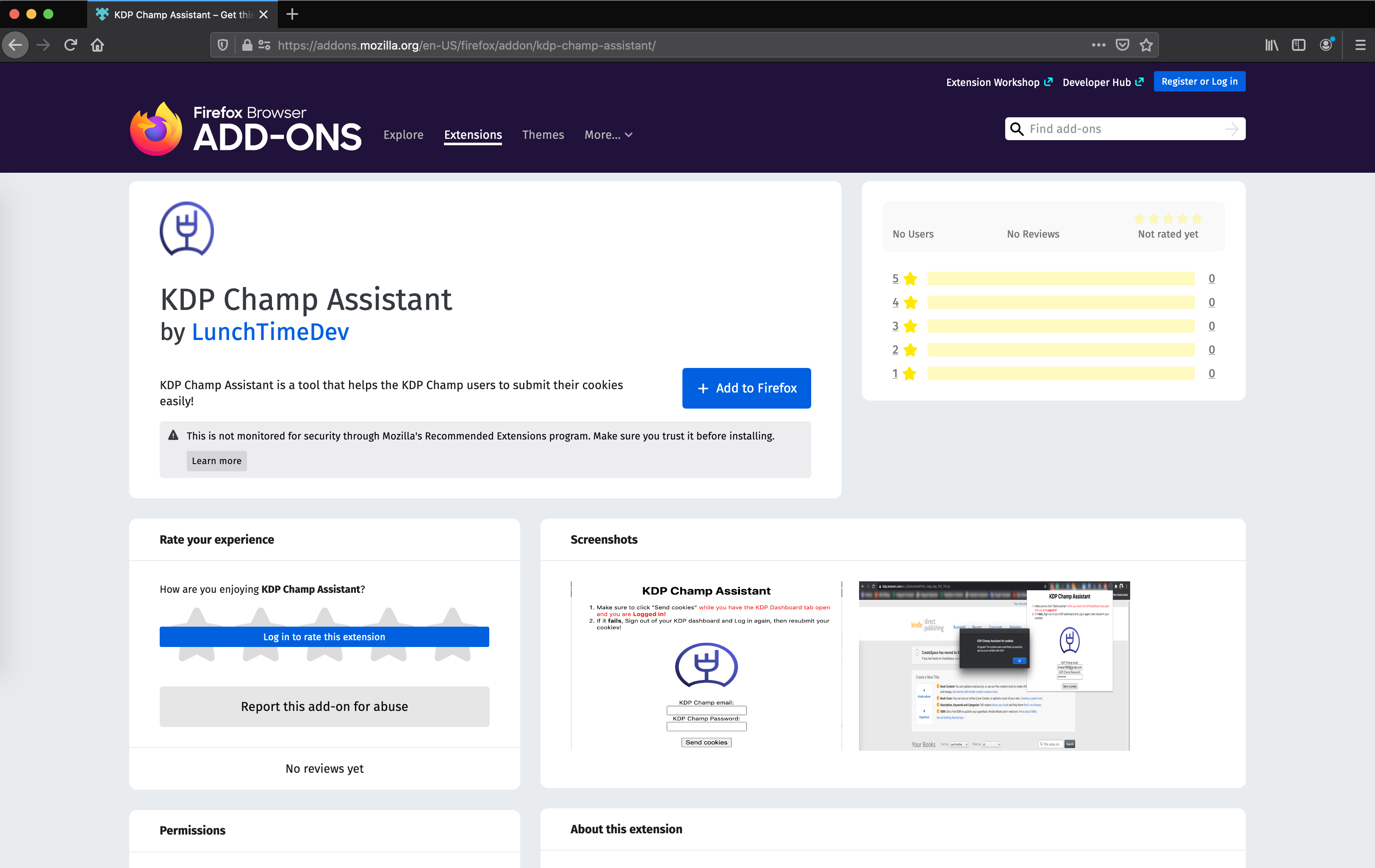The height and width of the screenshot is (868, 1375).
Task: Save page to Pocket
Action: pos(1122,45)
